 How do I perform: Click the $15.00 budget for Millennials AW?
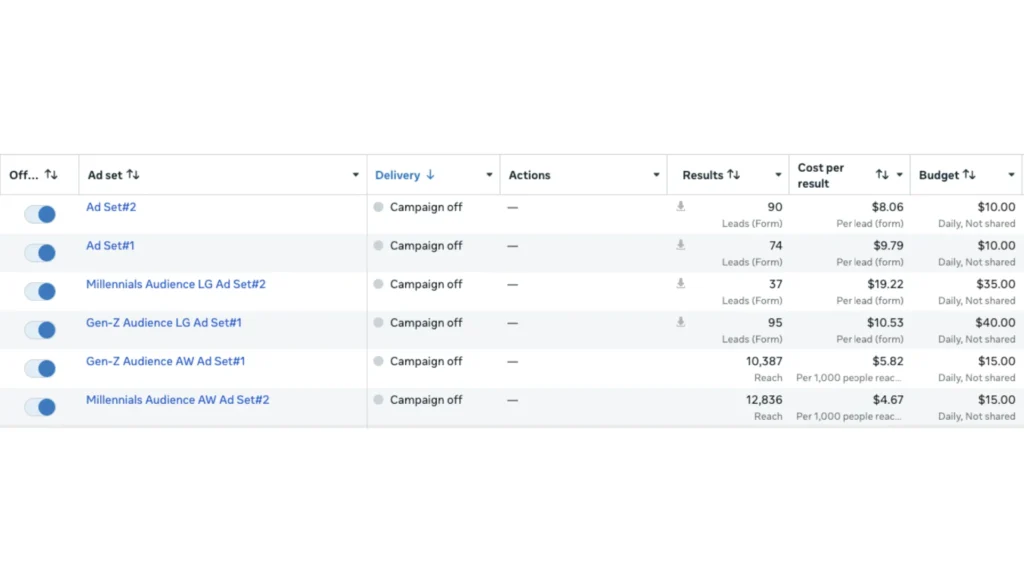click(997, 400)
